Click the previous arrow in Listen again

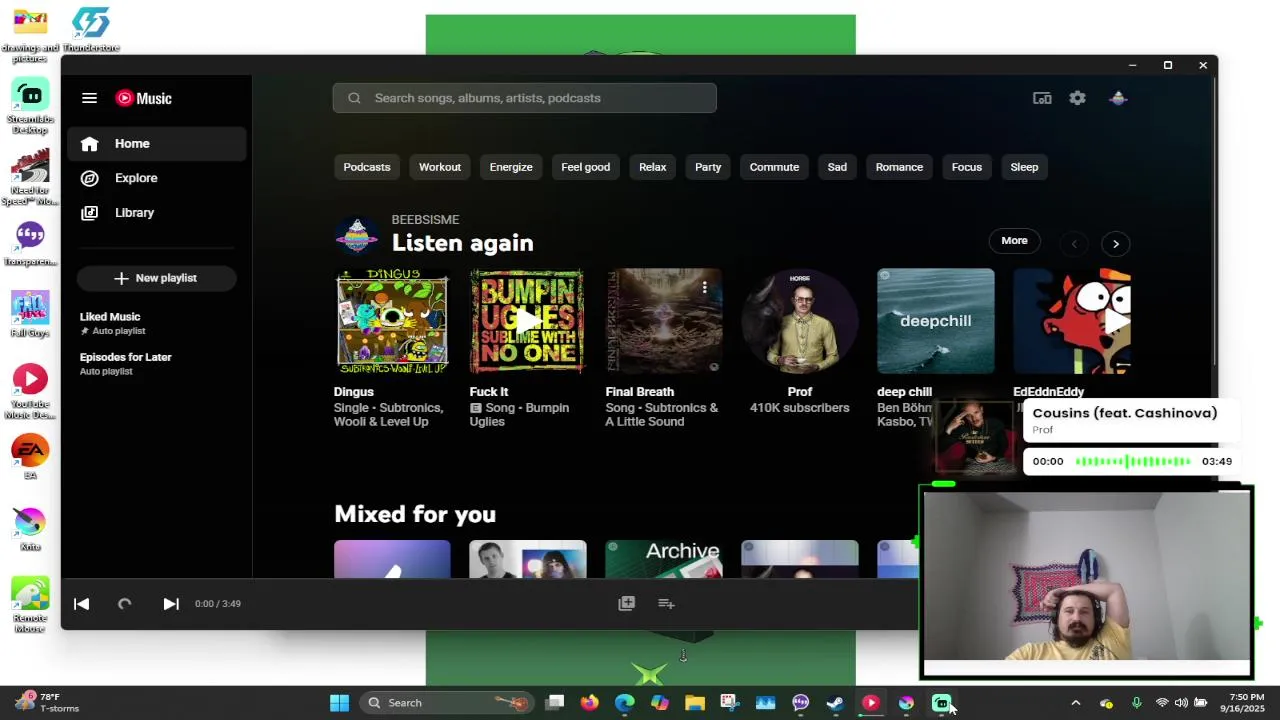1074,243
